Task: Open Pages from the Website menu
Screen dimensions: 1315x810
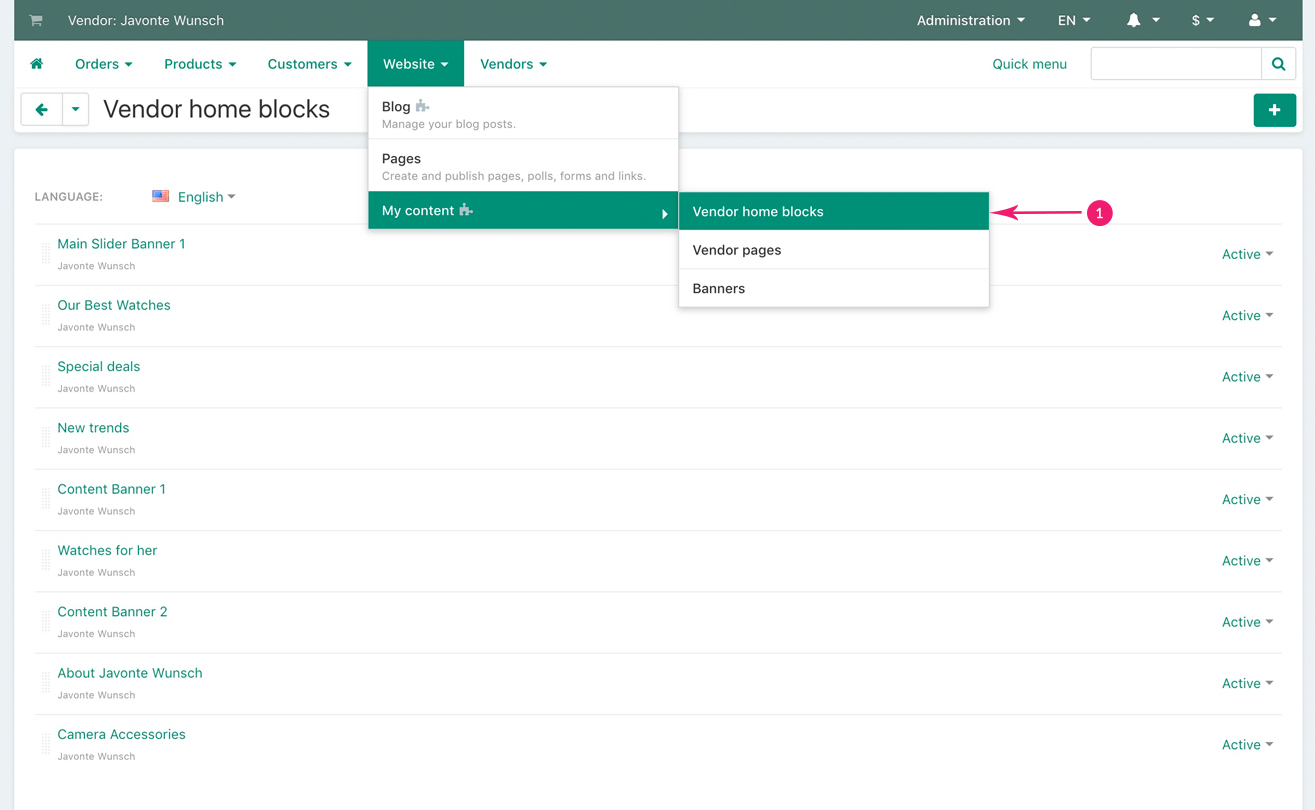Action: (x=401, y=159)
